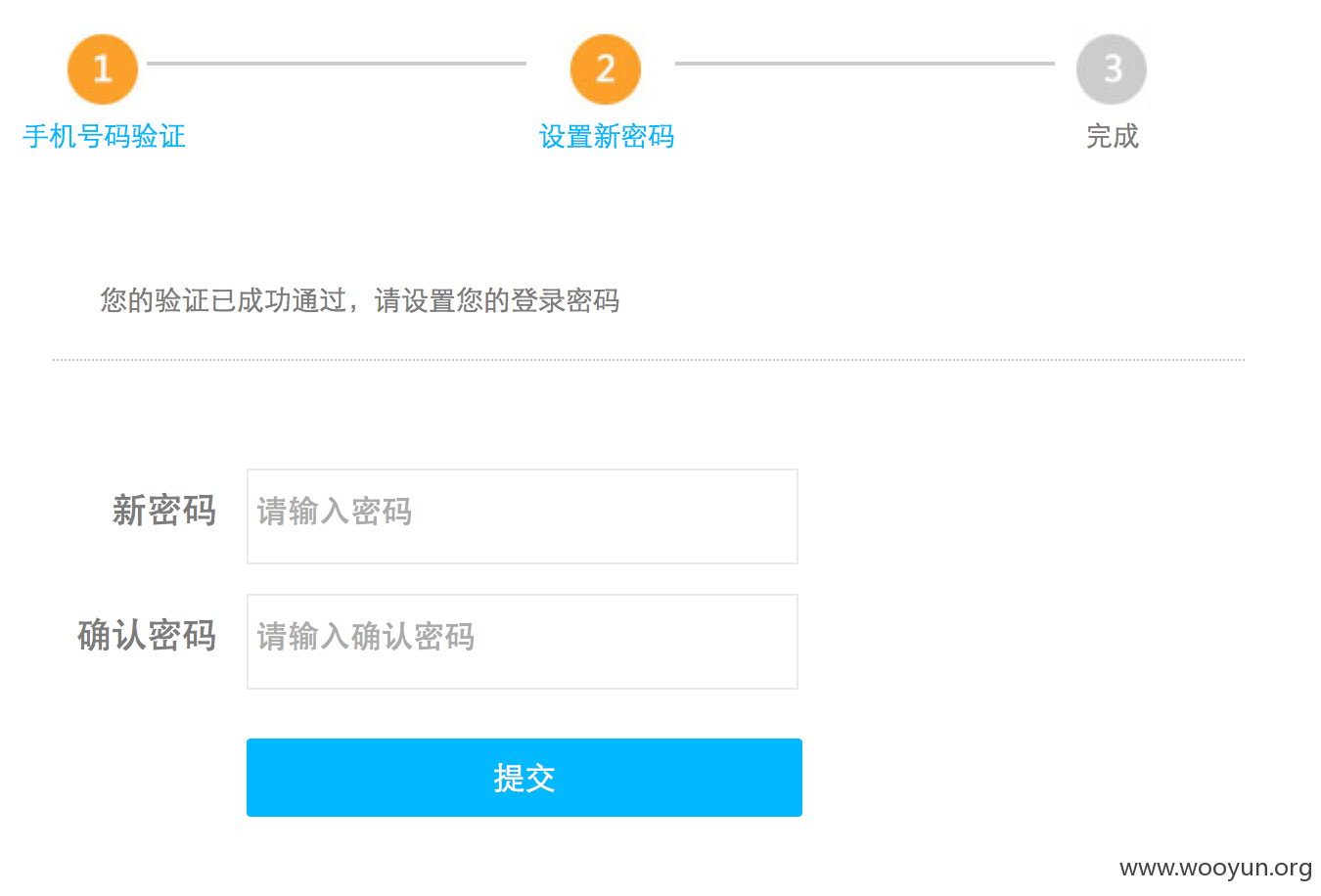The image size is (1321, 896).
Task: Click the 请输入确认密码 placeholder text
Action: (x=366, y=637)
